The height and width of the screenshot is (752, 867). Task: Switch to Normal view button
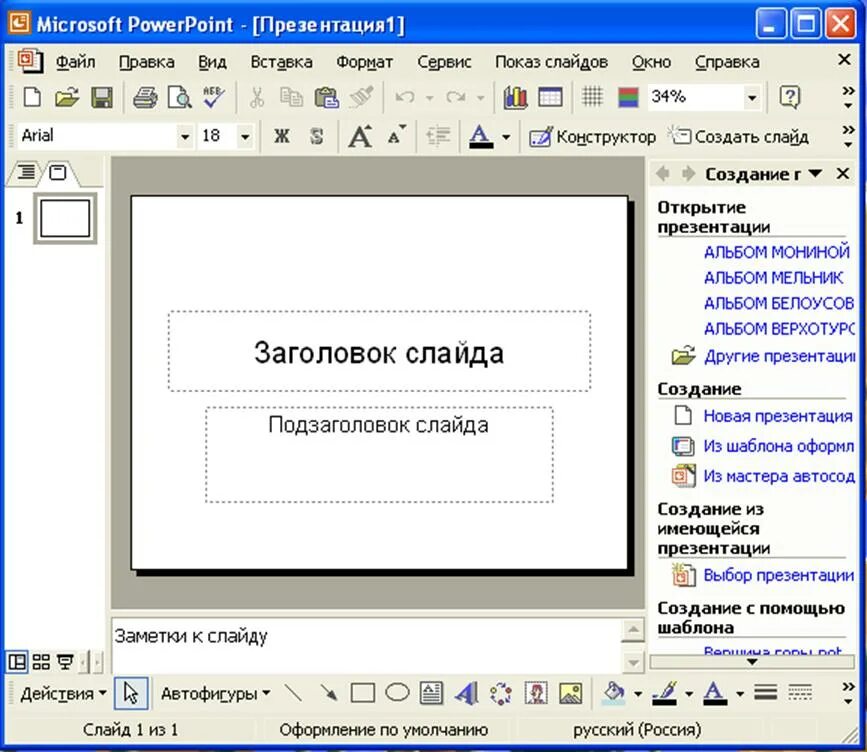tap(17, 661)
